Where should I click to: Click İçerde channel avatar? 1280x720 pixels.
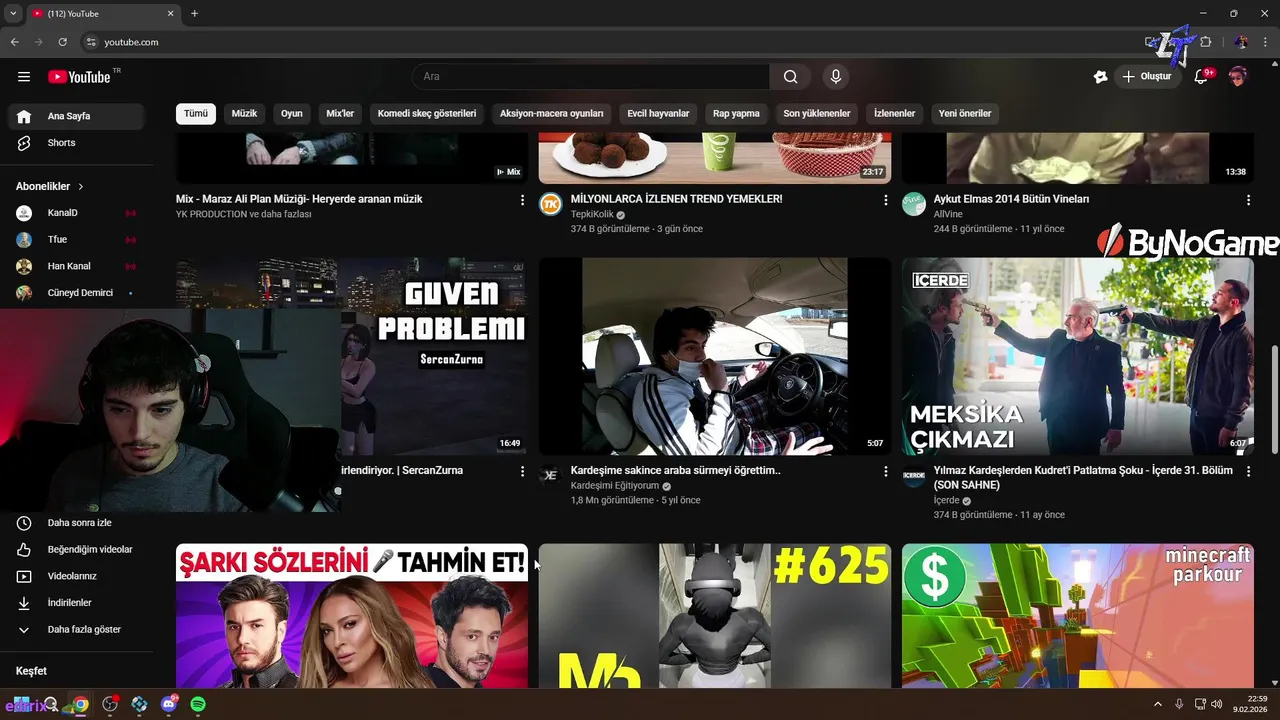click(914, 475)
